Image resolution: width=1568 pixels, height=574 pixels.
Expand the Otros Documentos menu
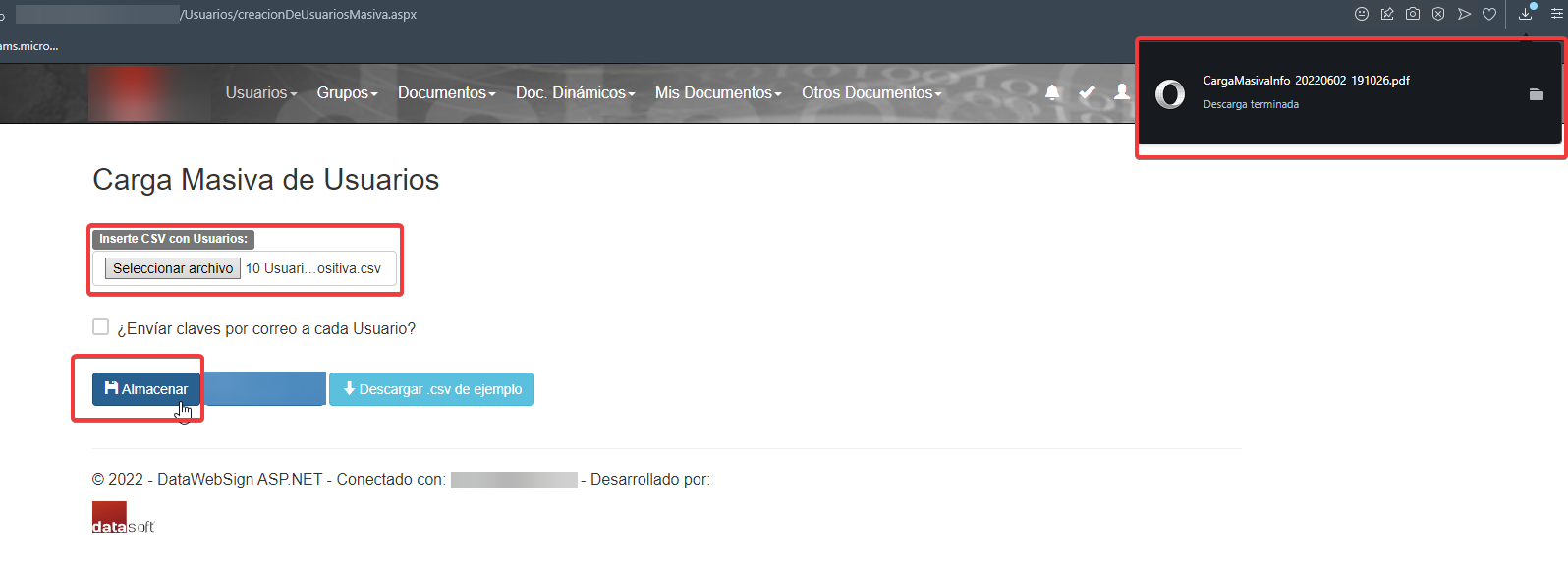[871, 92]
